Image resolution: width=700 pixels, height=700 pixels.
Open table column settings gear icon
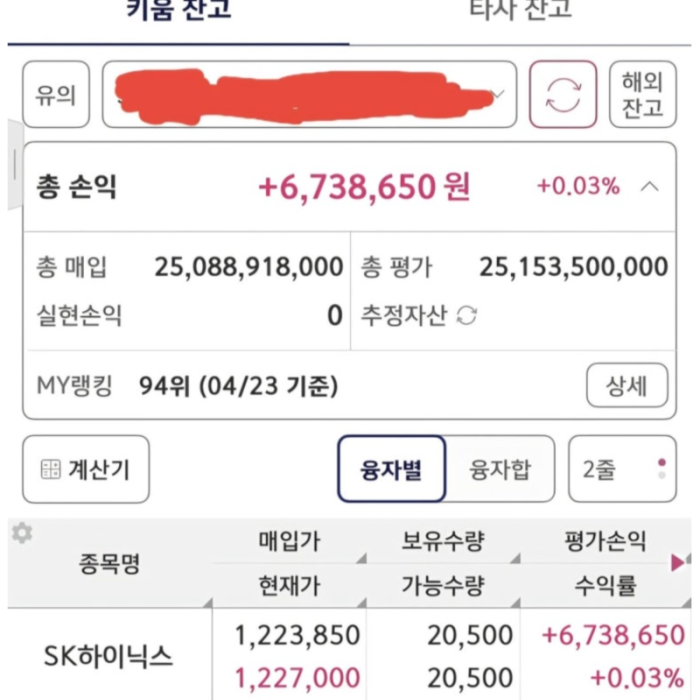tap(22, 533)
